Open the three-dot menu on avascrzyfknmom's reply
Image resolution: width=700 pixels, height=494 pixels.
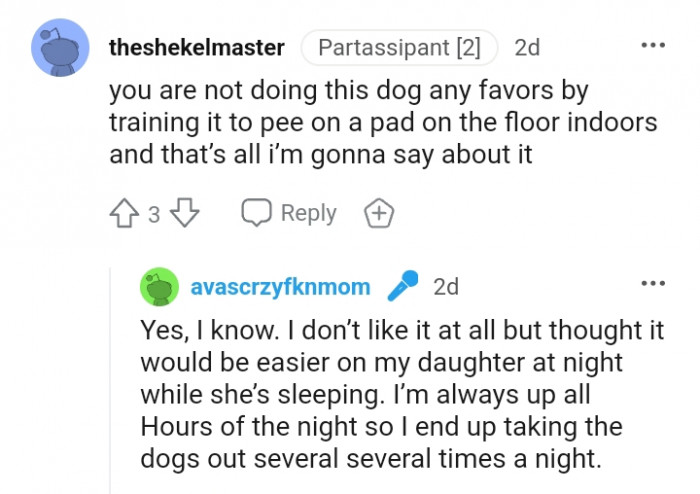click(652, 284)
